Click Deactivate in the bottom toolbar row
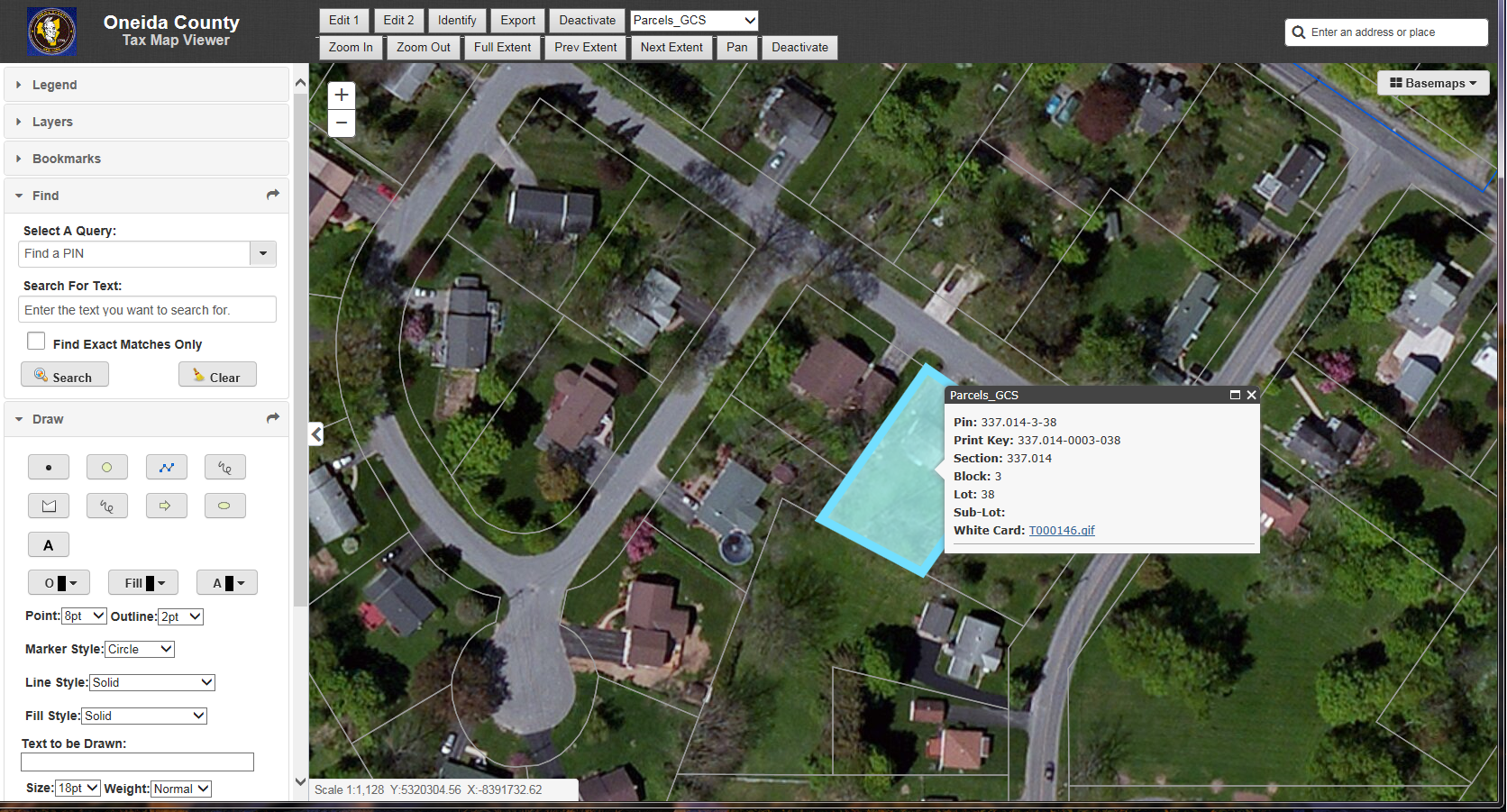1507x812 pixels. tap(799, 47)
